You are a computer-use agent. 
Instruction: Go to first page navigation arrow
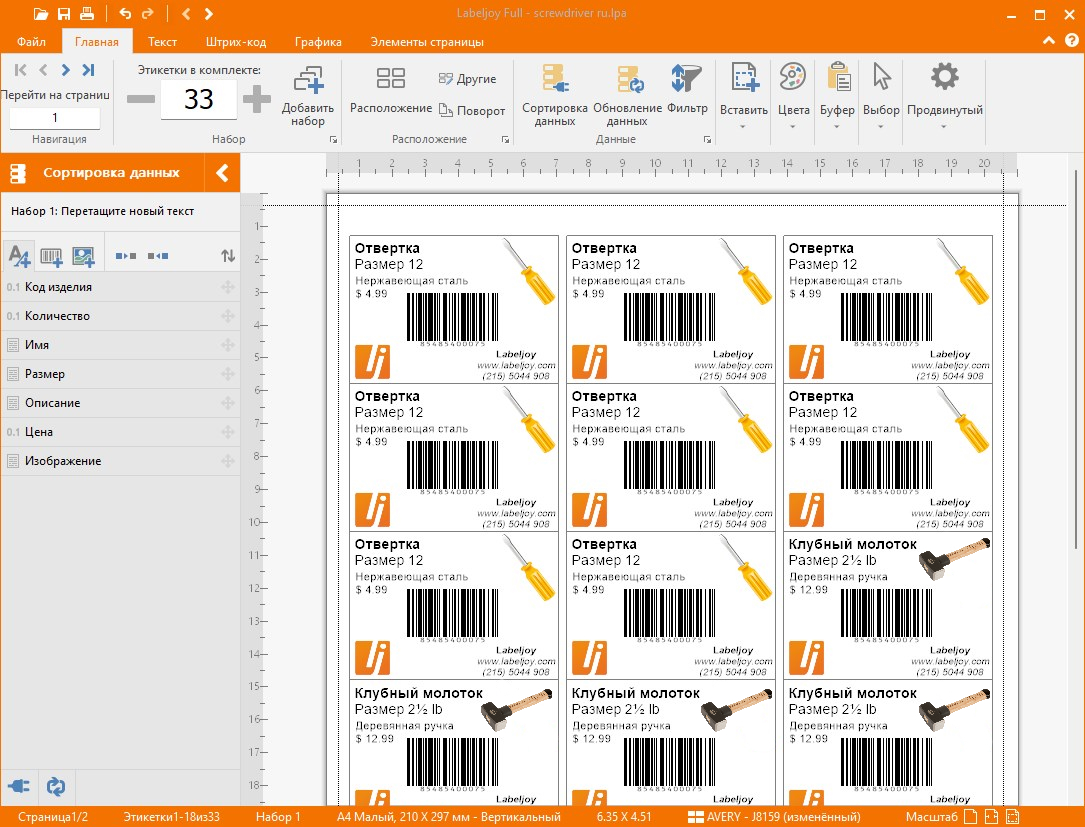(x=20, y=70)
